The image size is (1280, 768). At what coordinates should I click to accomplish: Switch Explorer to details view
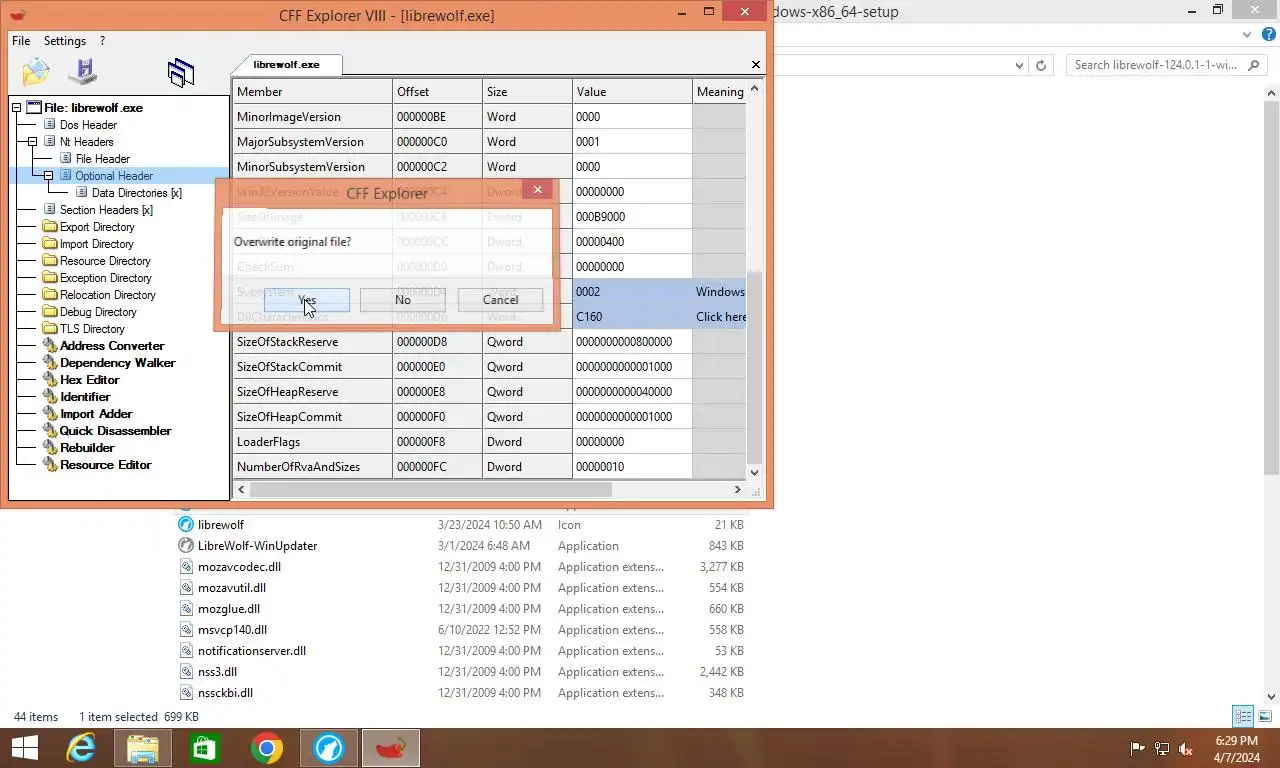tap(1243, 716)
